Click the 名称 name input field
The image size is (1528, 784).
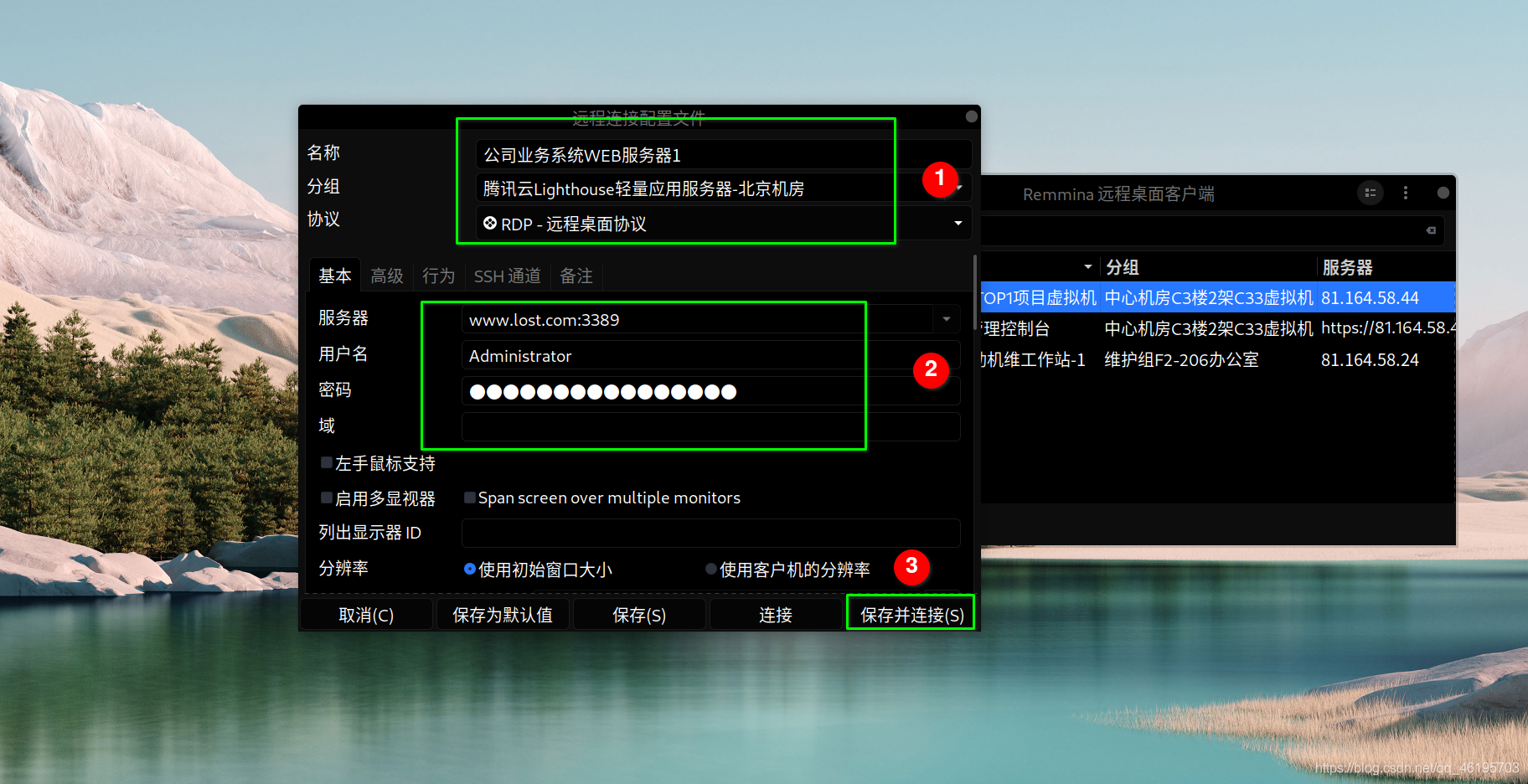pos(724,155)
